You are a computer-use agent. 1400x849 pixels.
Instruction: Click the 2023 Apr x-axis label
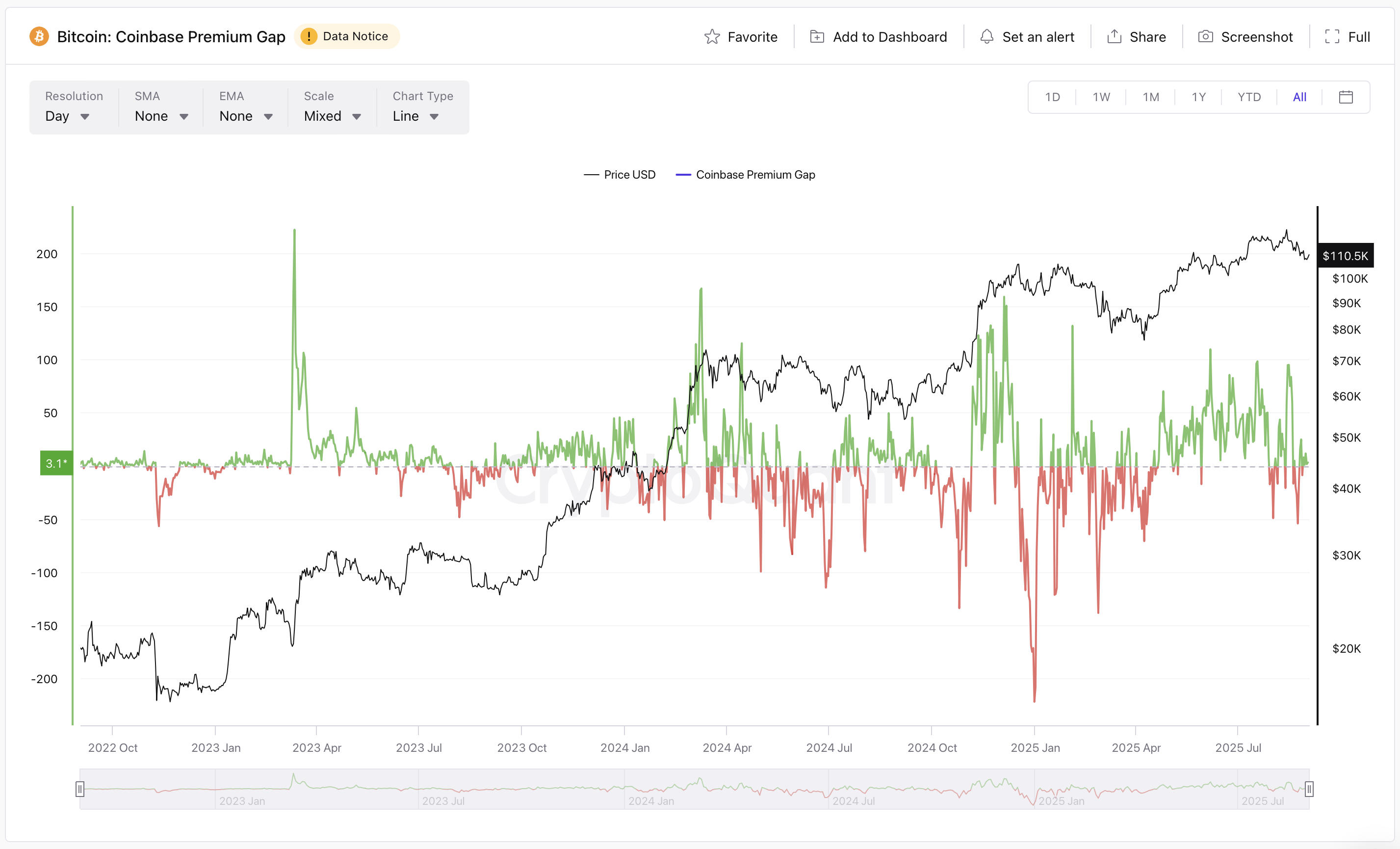tap(316, 748)
